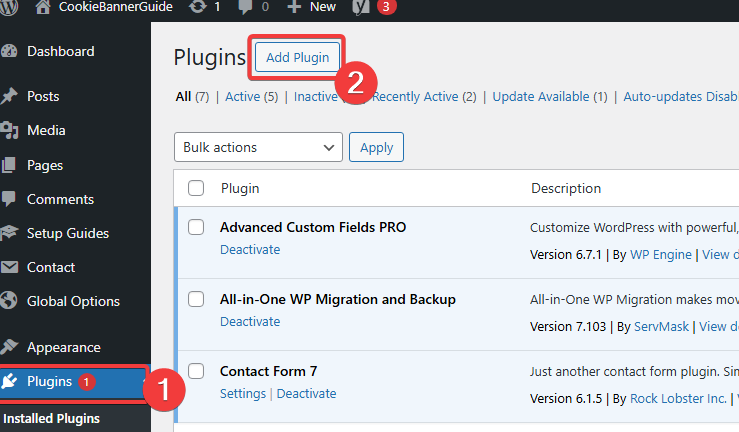Screen dimensions: 739x432
Task: Filter by Active (5) plugins
Action: pyautogui.click(x=252, y=97)
